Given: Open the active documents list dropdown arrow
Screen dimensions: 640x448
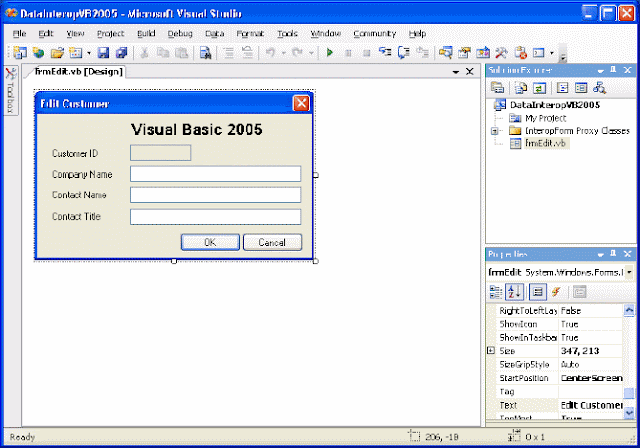Looking at the screenshot, I should pyautogui.click(x=456, y=72).
